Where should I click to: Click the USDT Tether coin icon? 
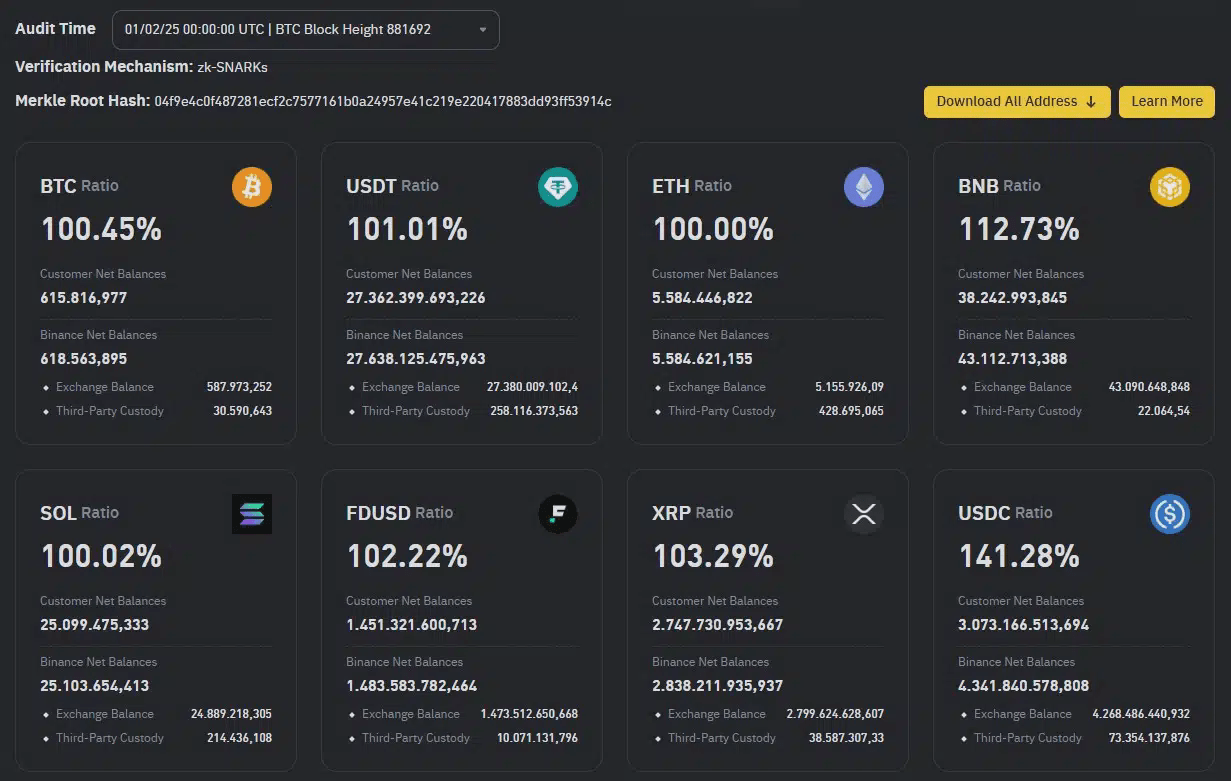tap(558, 187)
